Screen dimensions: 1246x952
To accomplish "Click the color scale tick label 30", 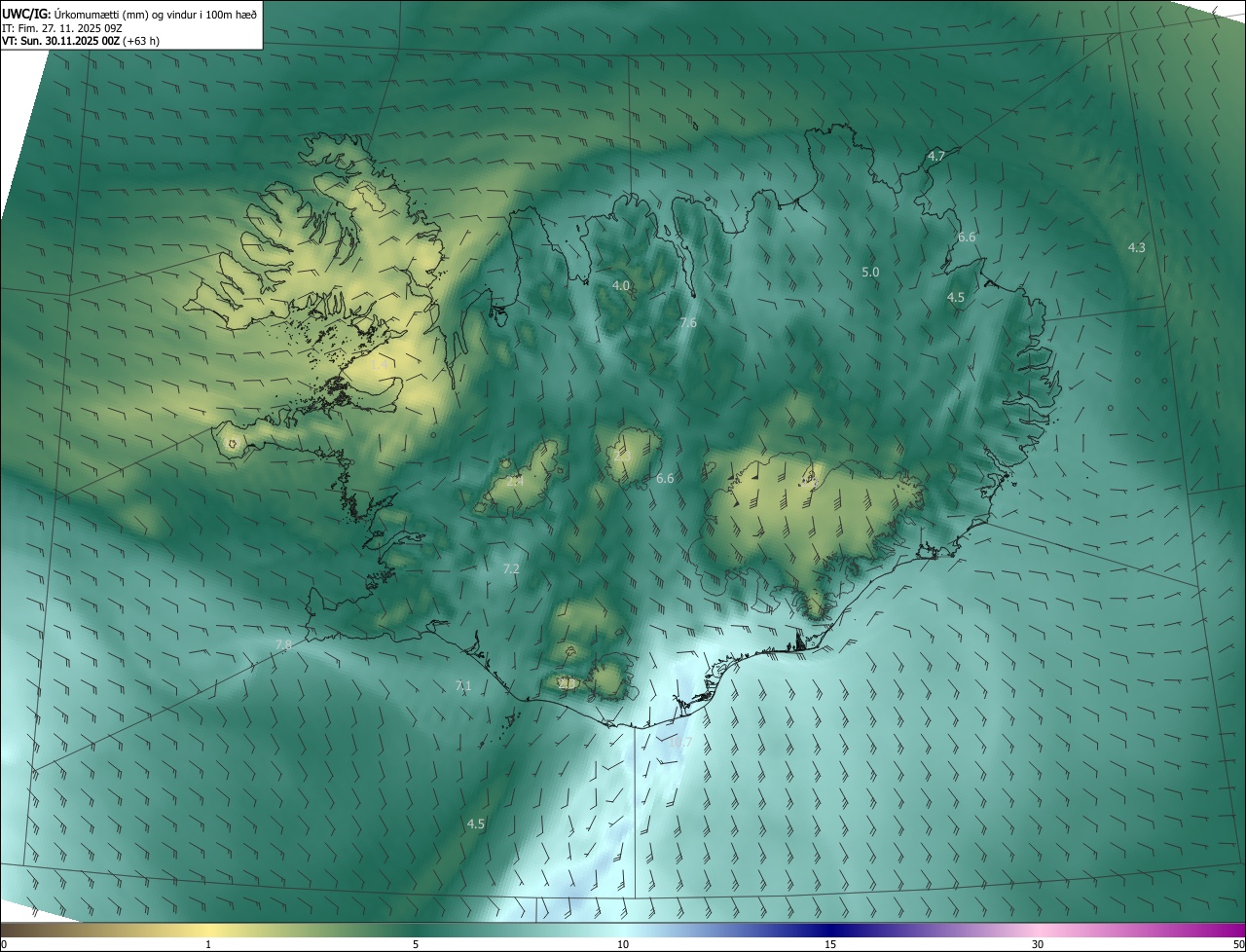I will 1038,944.
